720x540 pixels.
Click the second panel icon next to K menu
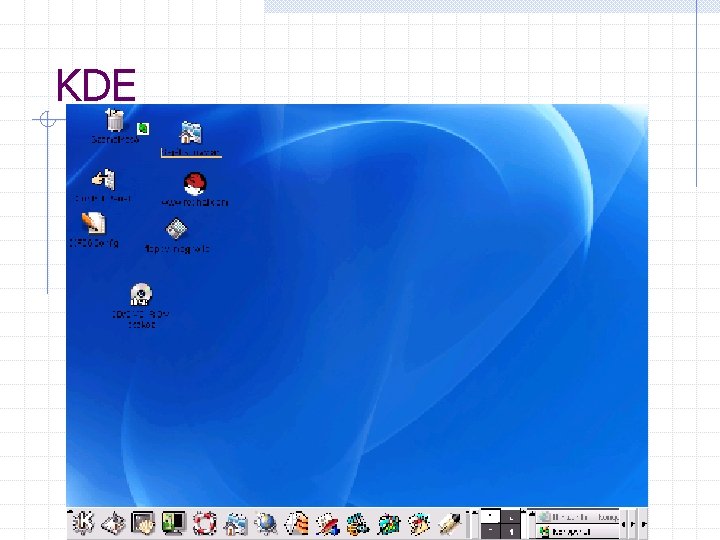click(113, 523)
